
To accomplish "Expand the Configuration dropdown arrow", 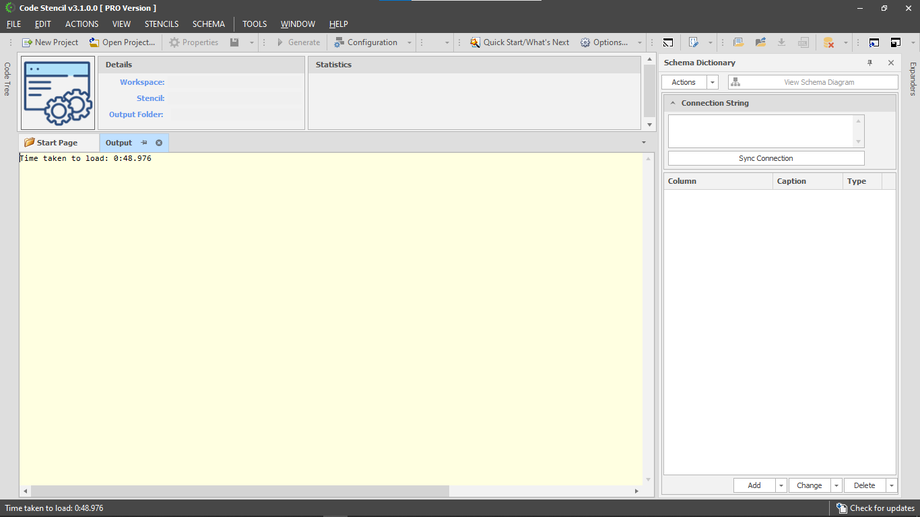I will (x=409, y=43).
